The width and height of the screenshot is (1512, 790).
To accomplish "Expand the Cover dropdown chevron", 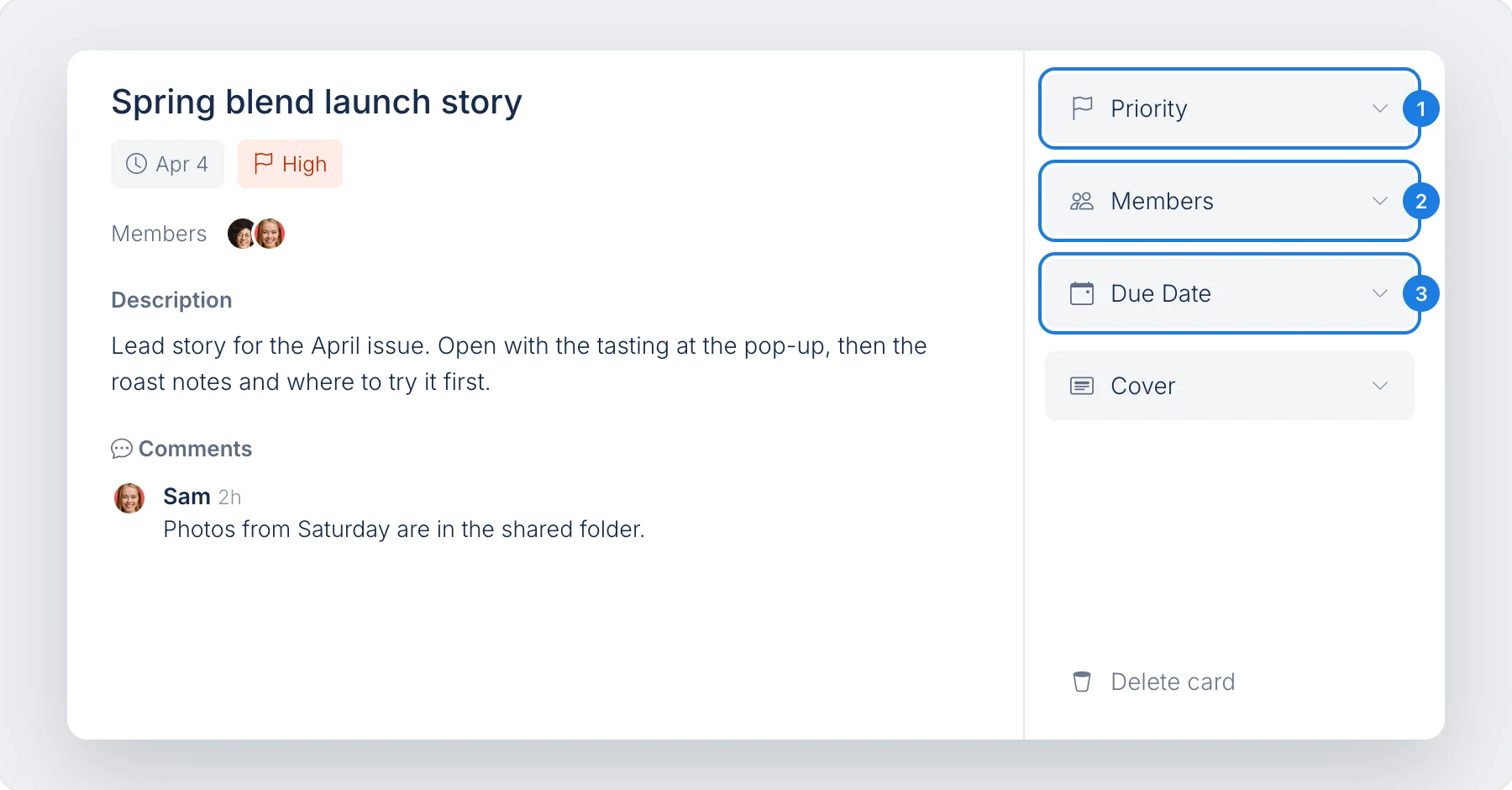I will [x=1379, y=386].
